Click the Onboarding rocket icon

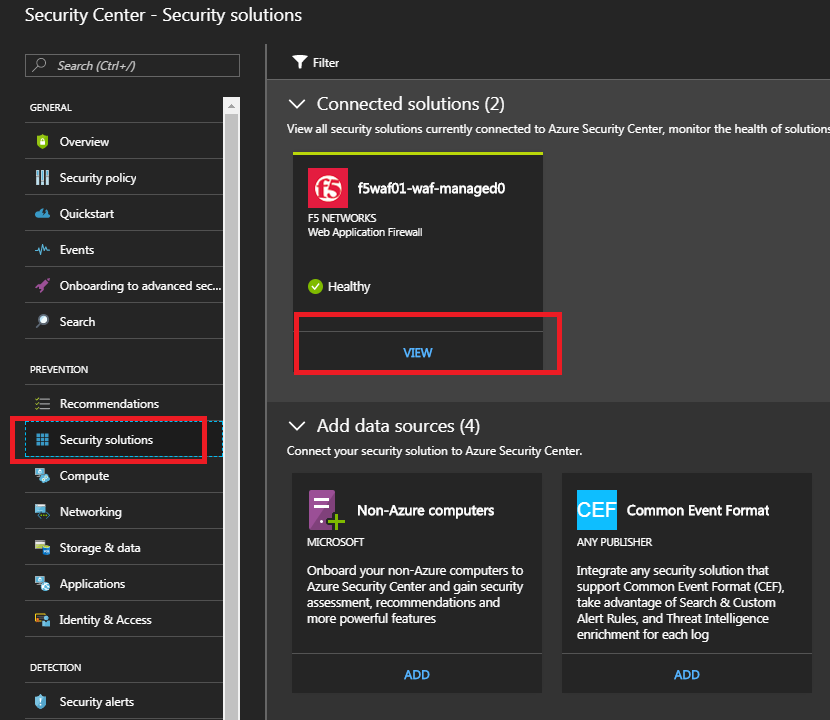(42, 285)
